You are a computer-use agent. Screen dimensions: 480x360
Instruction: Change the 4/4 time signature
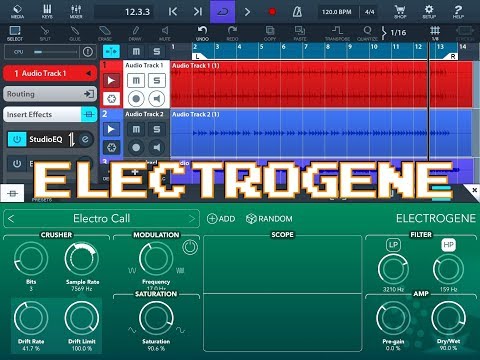[x=369, y=12]
